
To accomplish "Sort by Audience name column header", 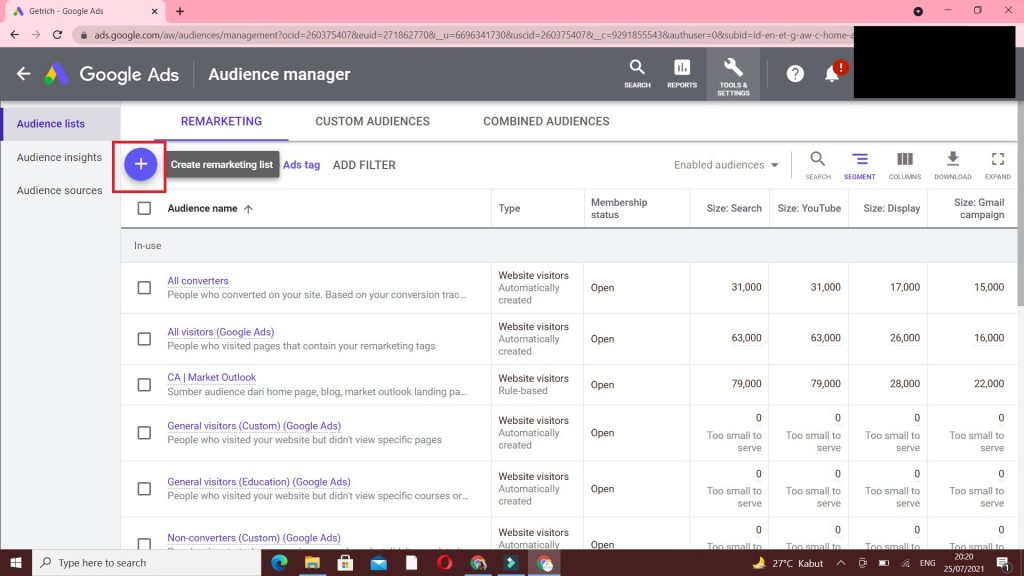I will click(x=203, y=209).
